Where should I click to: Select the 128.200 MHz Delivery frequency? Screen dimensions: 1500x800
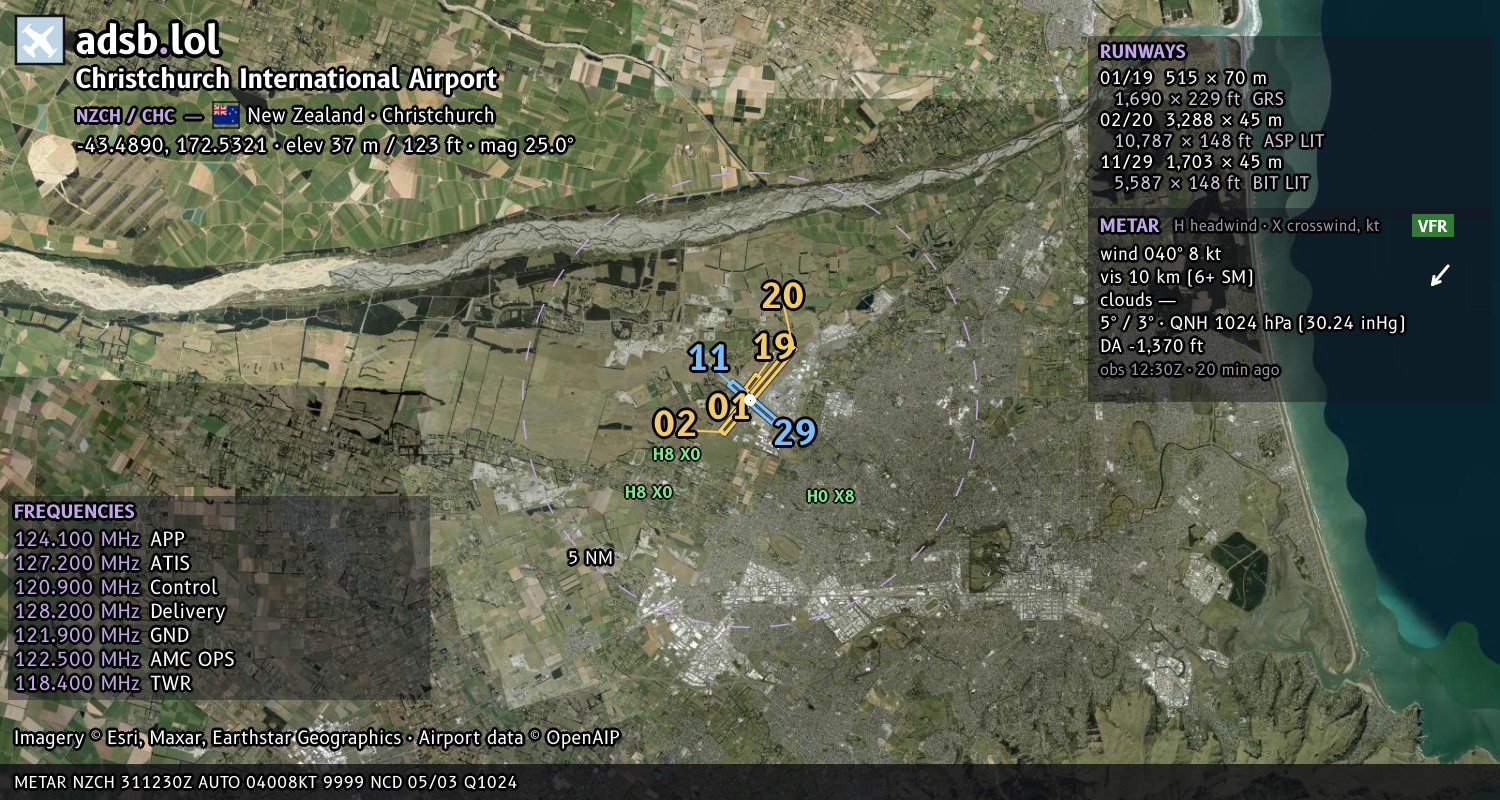coord(120,612)
